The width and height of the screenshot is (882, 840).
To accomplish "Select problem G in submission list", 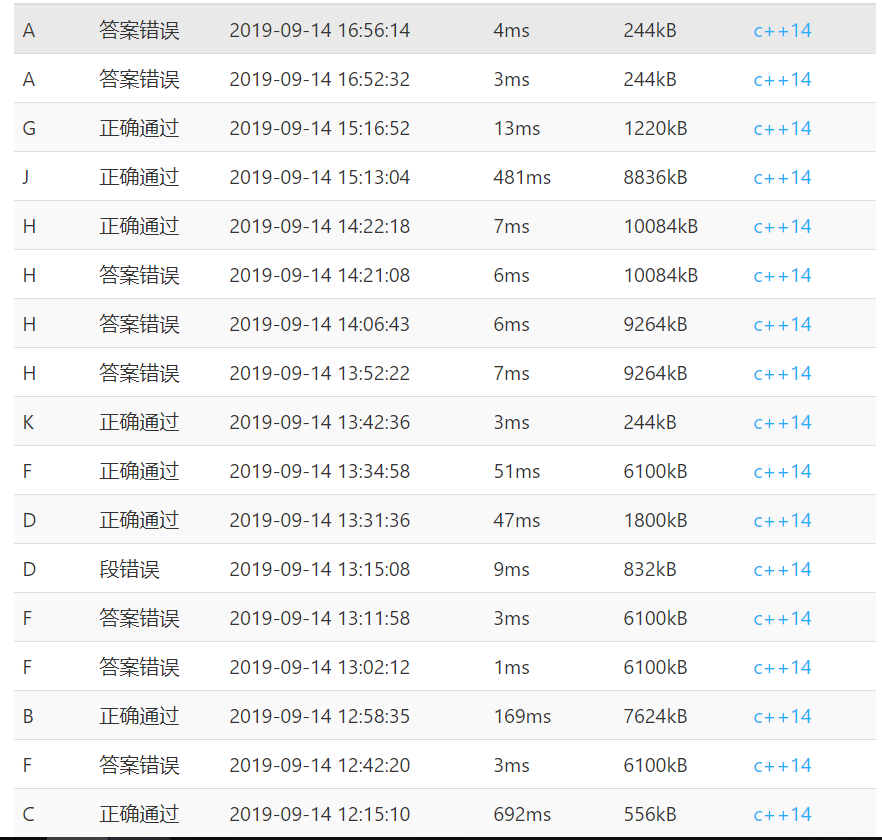I will [29, 128].
